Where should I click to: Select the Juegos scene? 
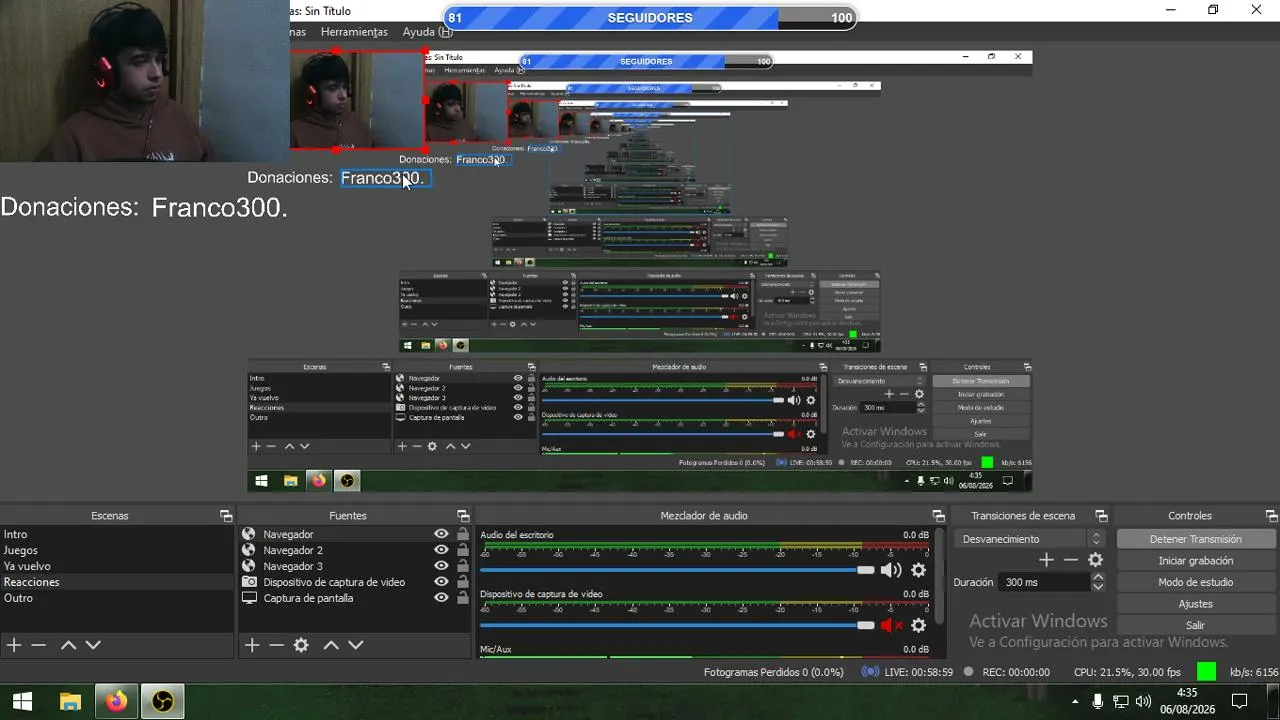117,550
